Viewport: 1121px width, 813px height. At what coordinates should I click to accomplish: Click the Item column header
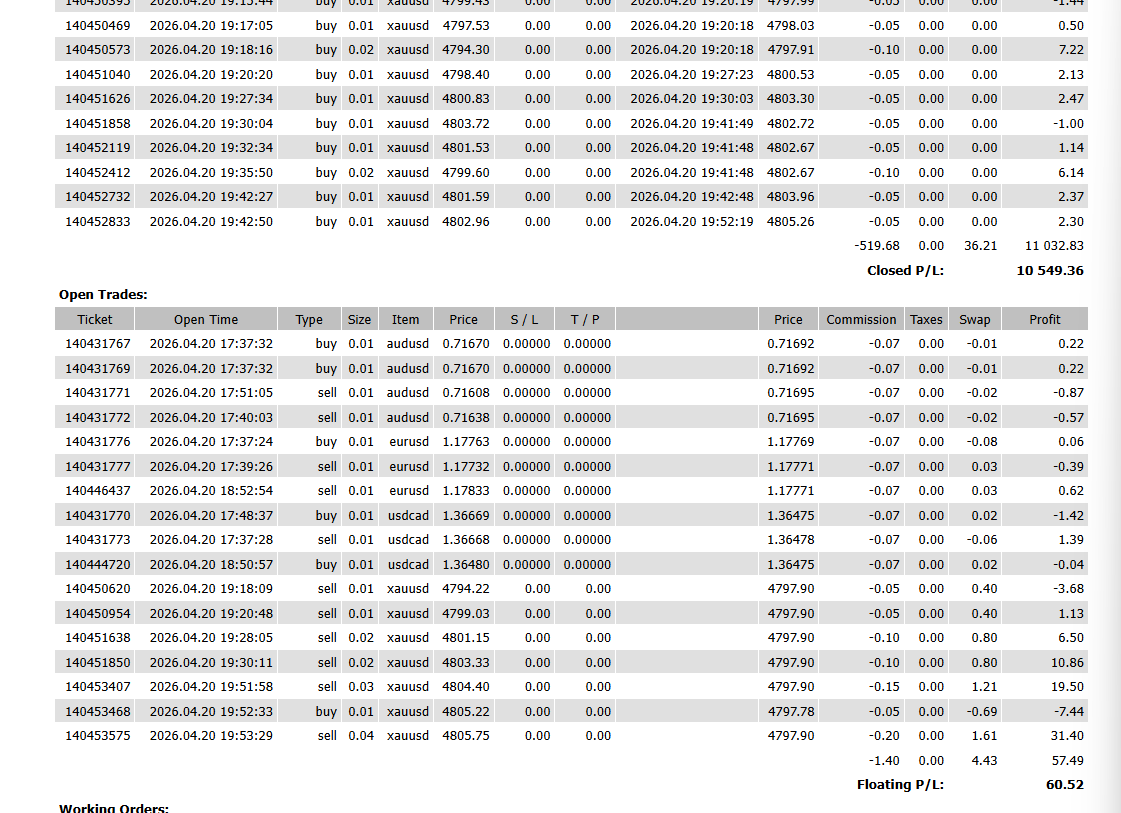(405, 320)
